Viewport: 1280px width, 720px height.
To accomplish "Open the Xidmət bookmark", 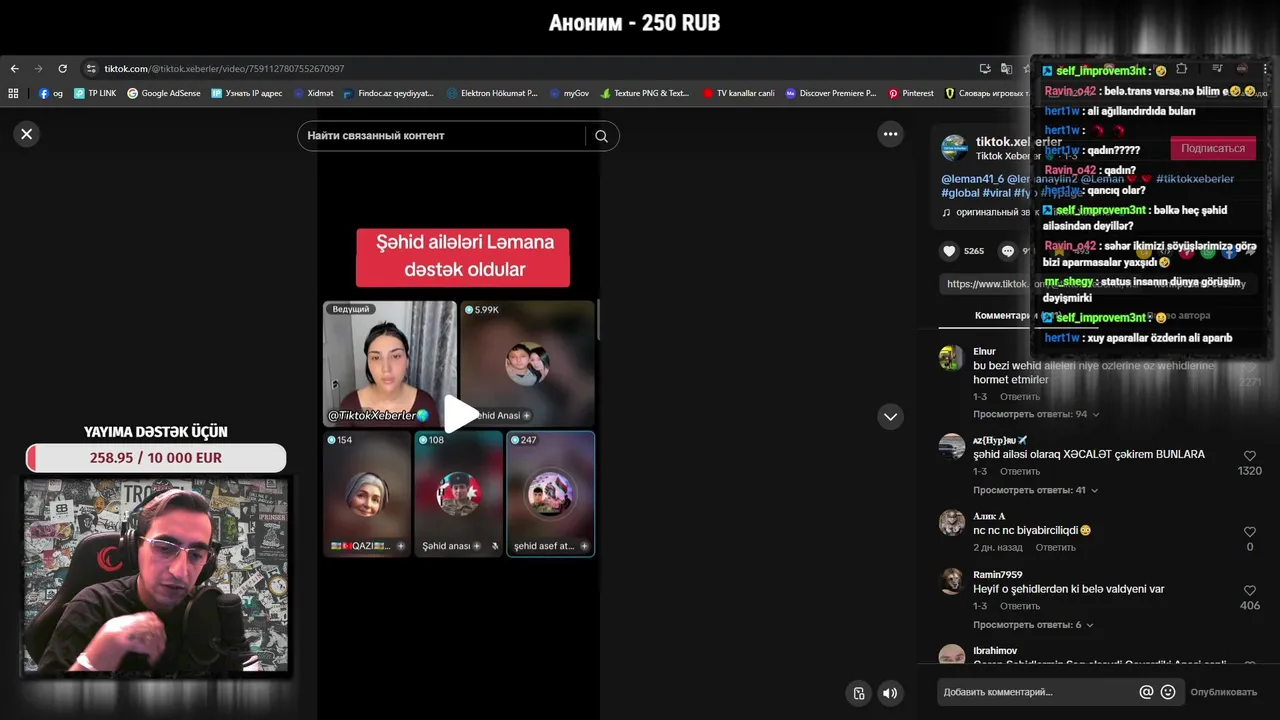I will pos(313,93).
